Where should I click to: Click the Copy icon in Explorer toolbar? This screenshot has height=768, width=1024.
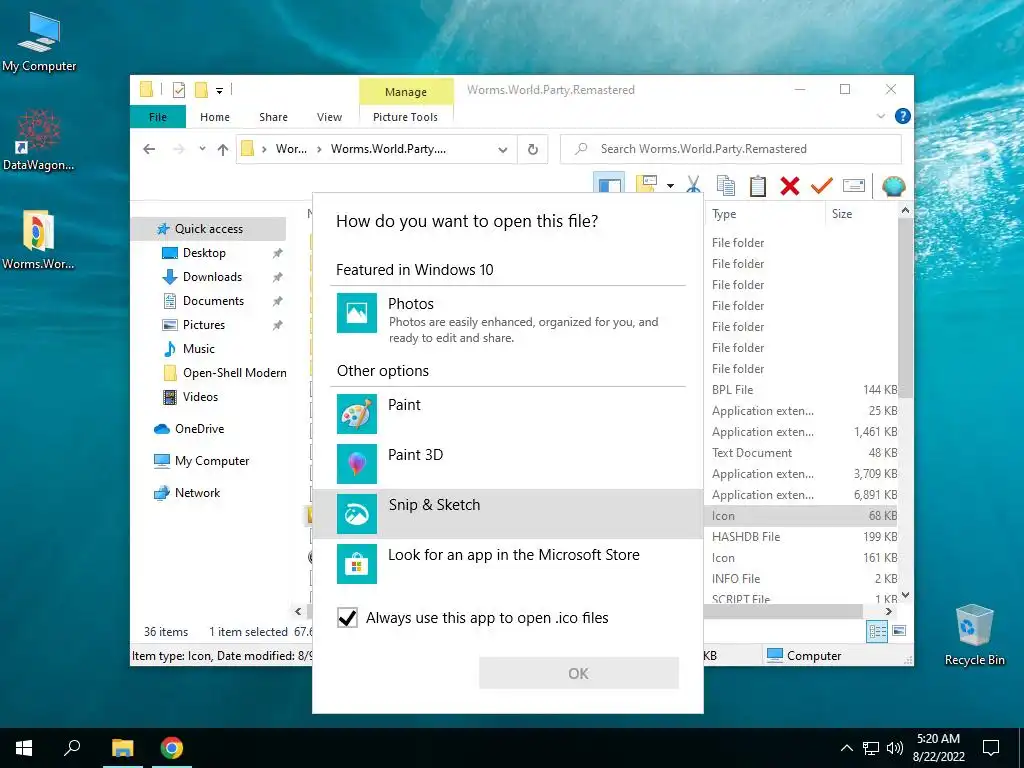[726, 185]
